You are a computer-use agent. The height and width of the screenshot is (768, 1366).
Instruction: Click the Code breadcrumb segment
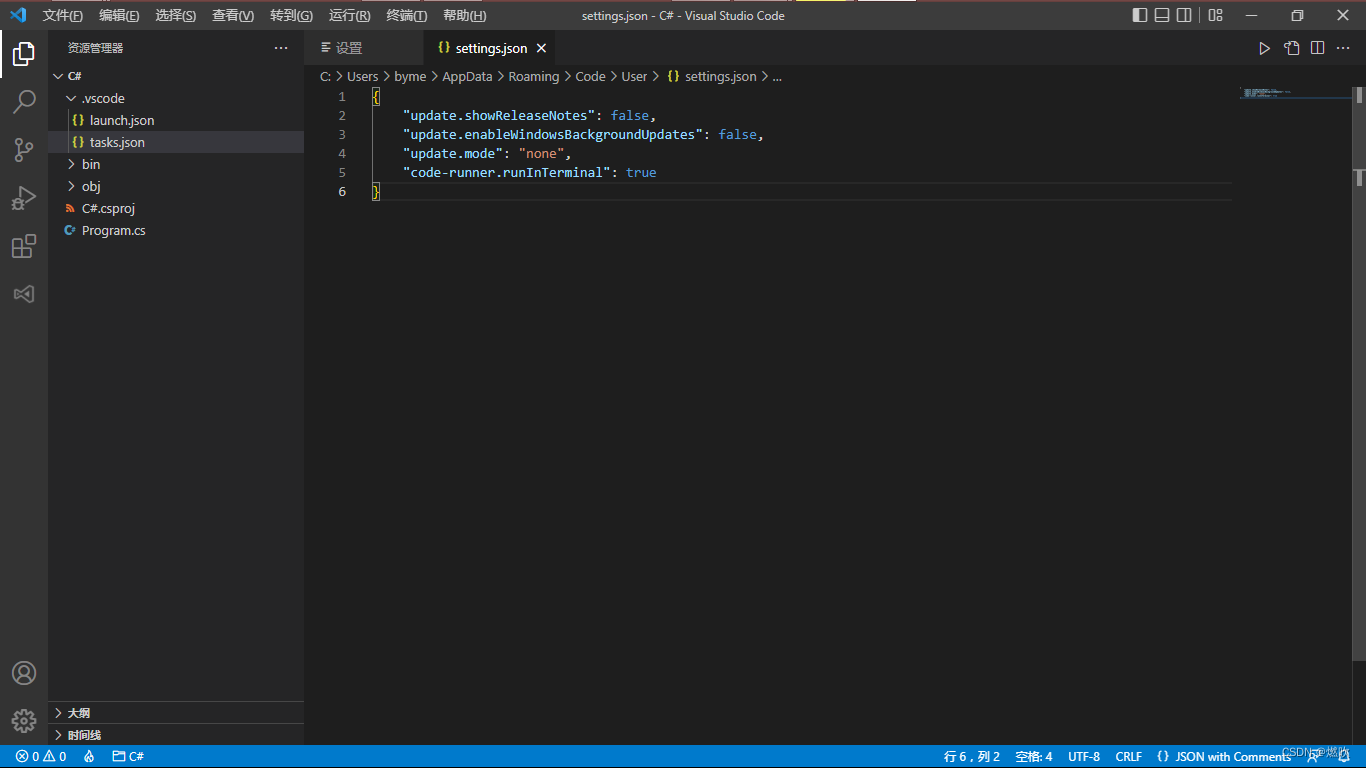click(590, 76)
